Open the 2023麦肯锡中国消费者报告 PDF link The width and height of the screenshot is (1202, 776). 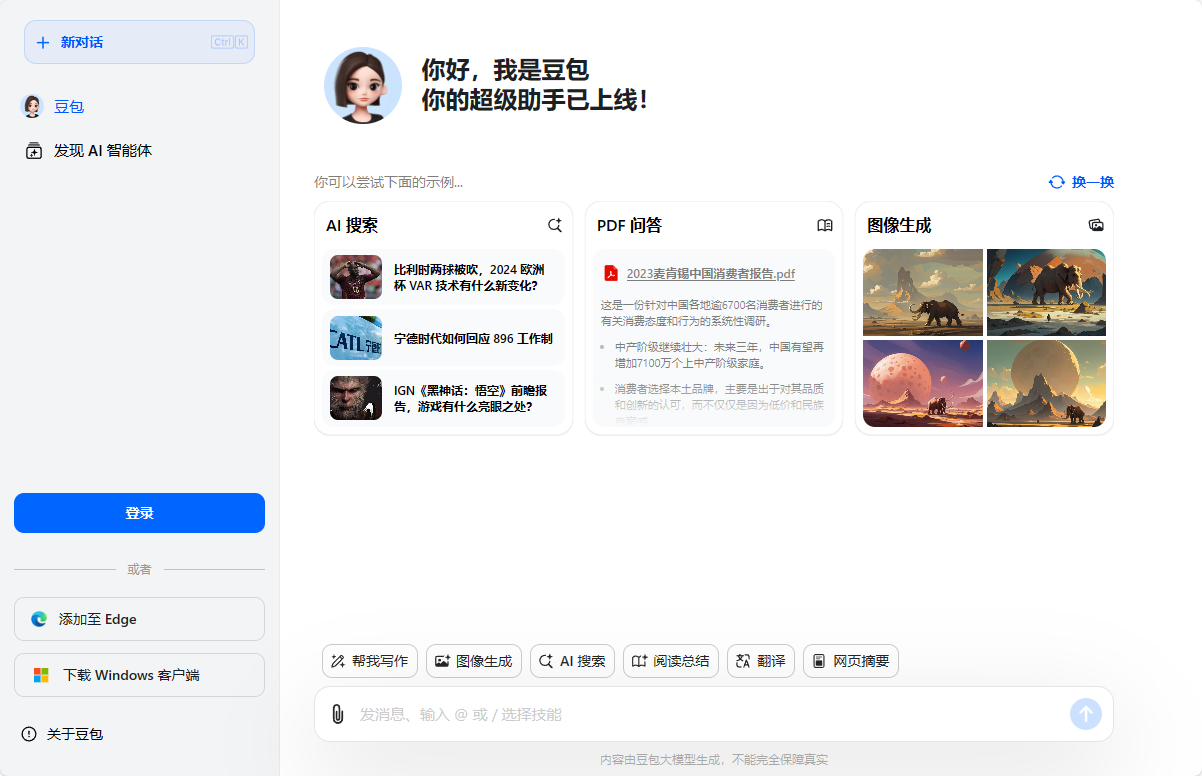click(710, 273)
